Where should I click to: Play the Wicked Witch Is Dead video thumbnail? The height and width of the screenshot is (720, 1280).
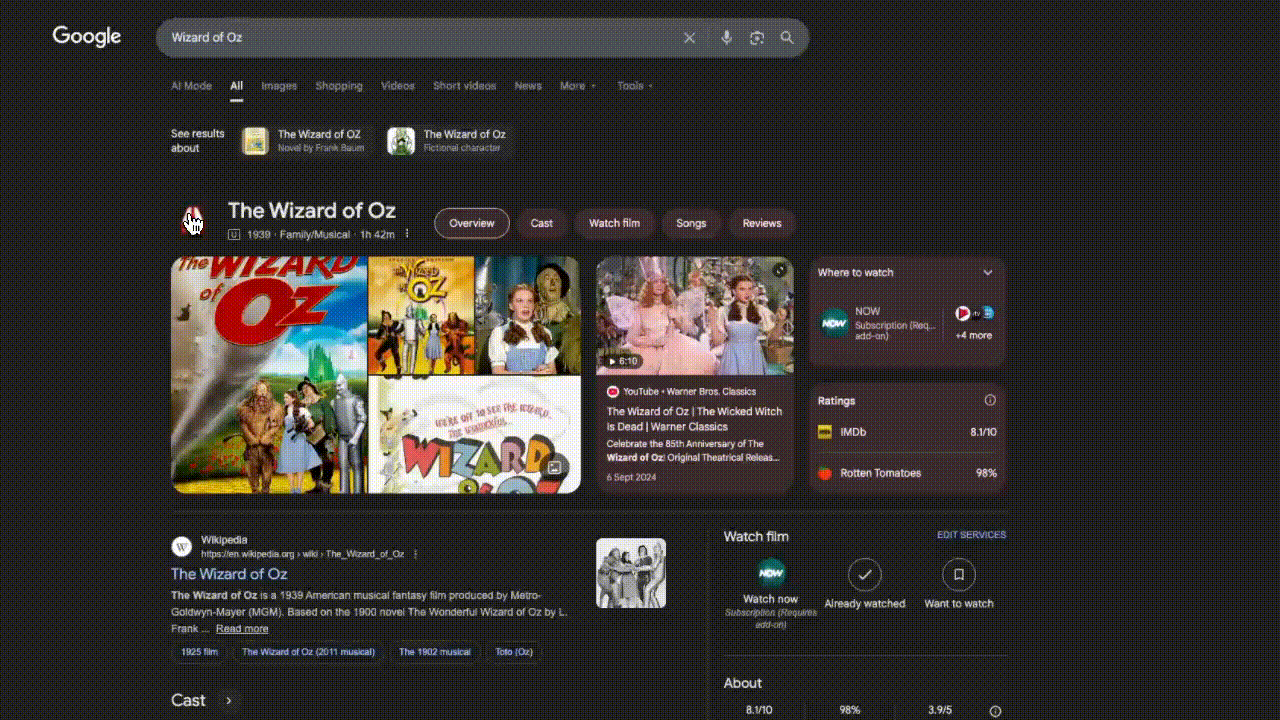694,314
